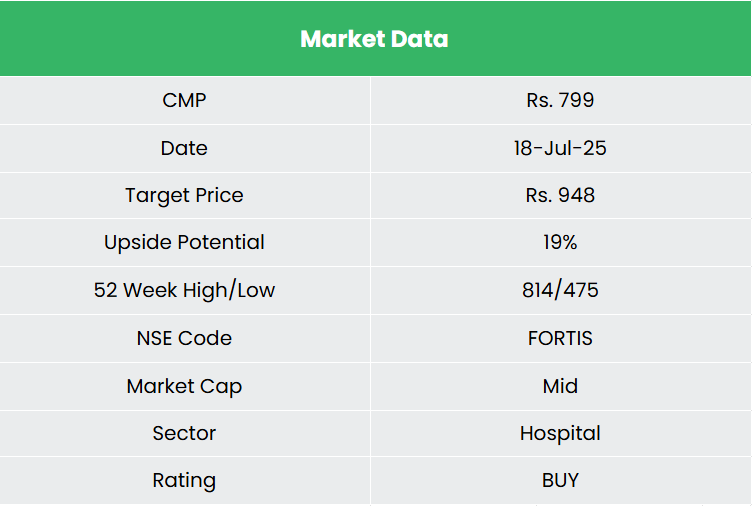
Task: Select the Market Cap label
Action: [x=184, y=386]
